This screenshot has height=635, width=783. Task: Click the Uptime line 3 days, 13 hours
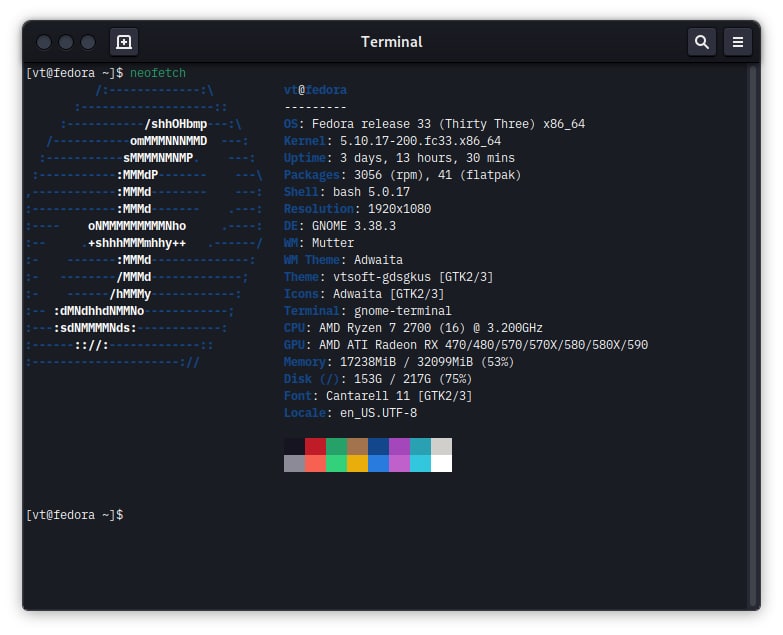[399, 158]
